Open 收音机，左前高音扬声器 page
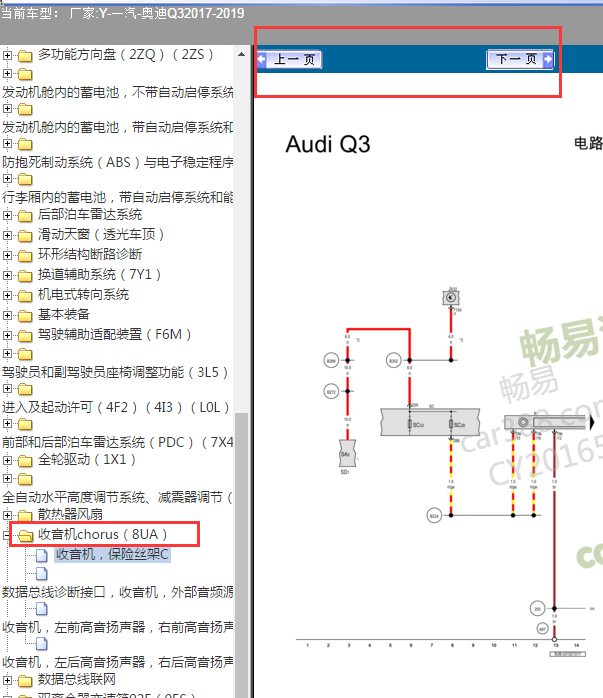603x698 pixels. pyautogui.click(x=117, y=627)
